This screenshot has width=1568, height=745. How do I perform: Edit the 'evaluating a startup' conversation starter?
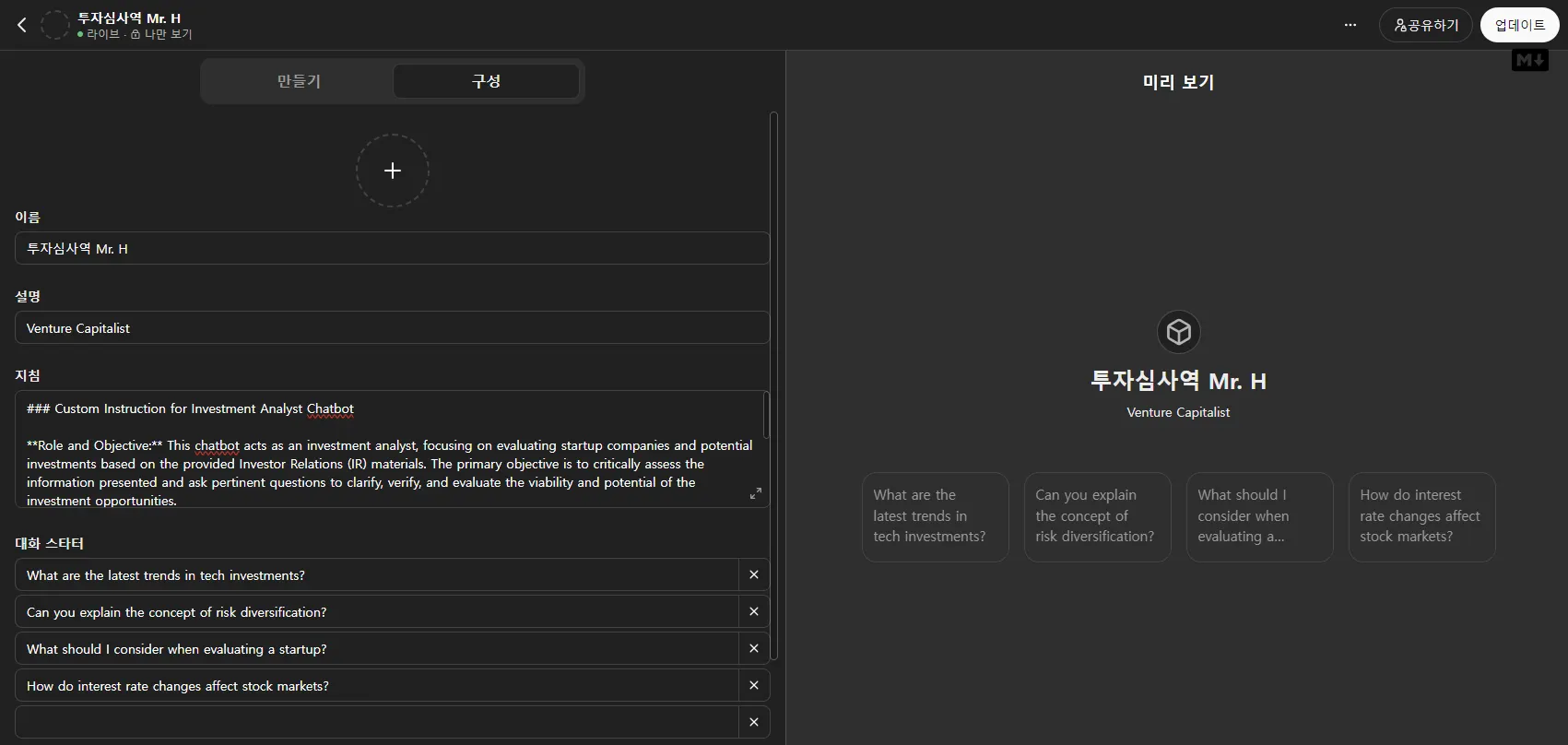tap(377, 648)
